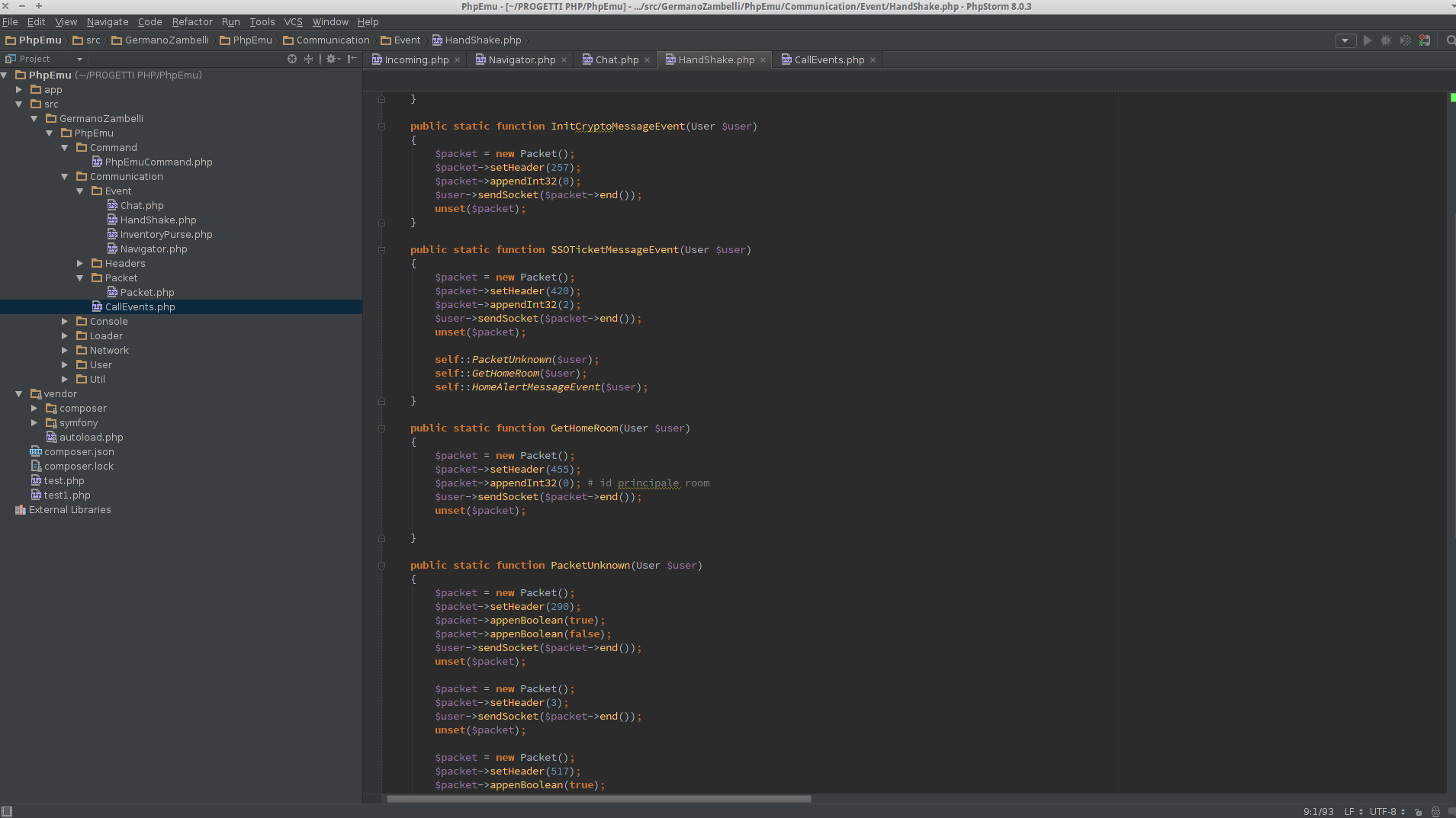Collapse the vendor folder node
The height and width of the screenshot is (818, 1456).
pos(19,394)
